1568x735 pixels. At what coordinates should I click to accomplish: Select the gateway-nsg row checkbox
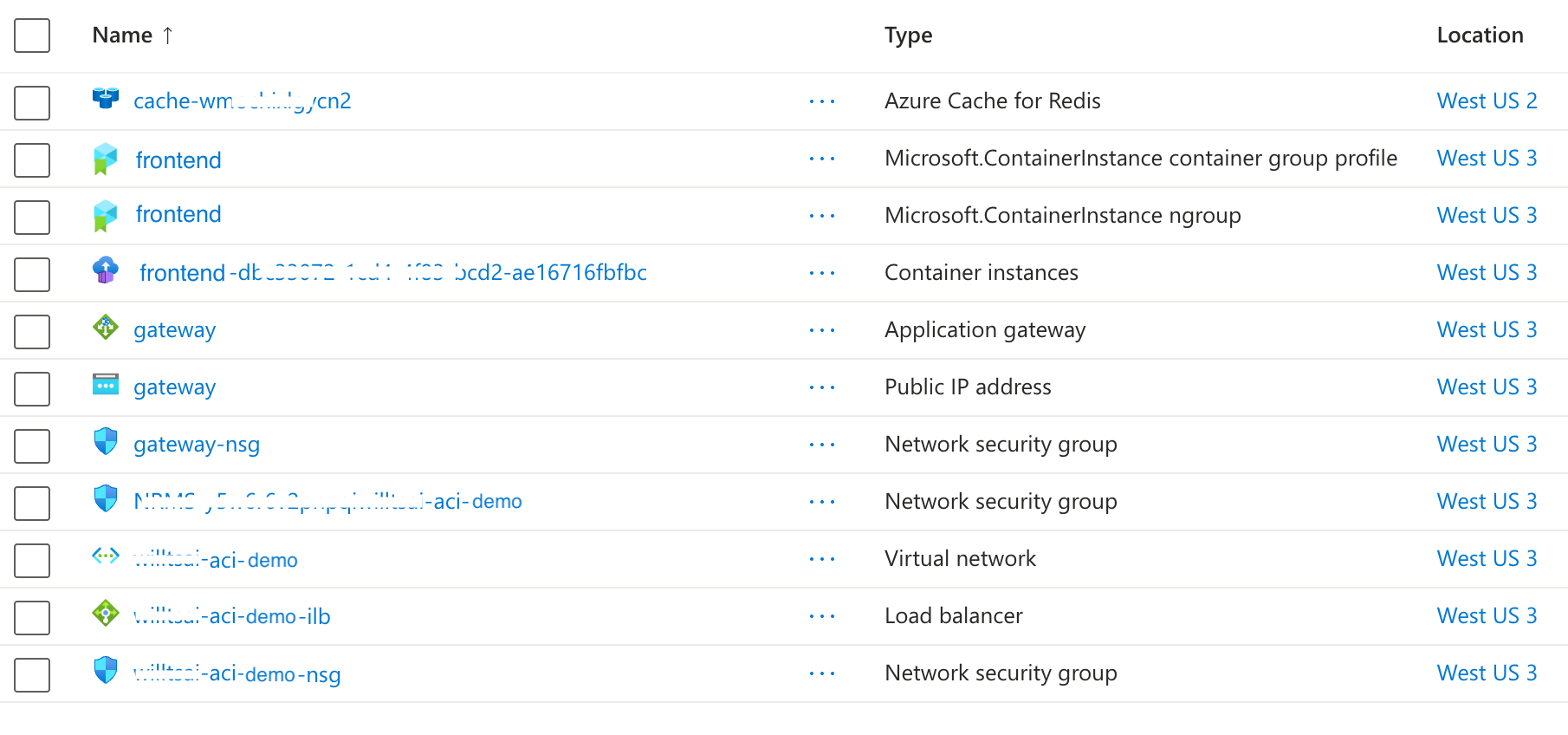pos(32,446)
